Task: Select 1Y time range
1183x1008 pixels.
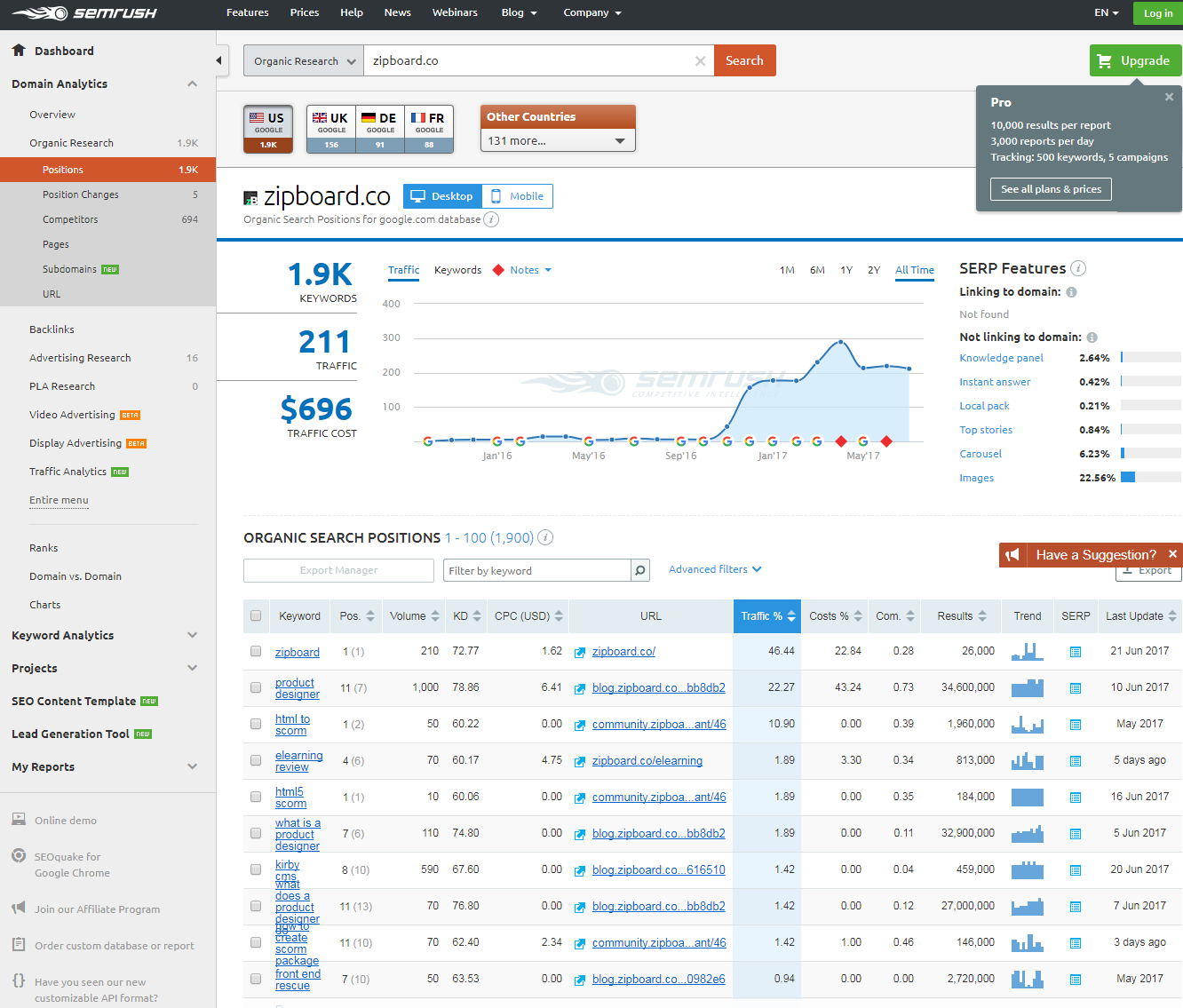Action: click(846, 270)
